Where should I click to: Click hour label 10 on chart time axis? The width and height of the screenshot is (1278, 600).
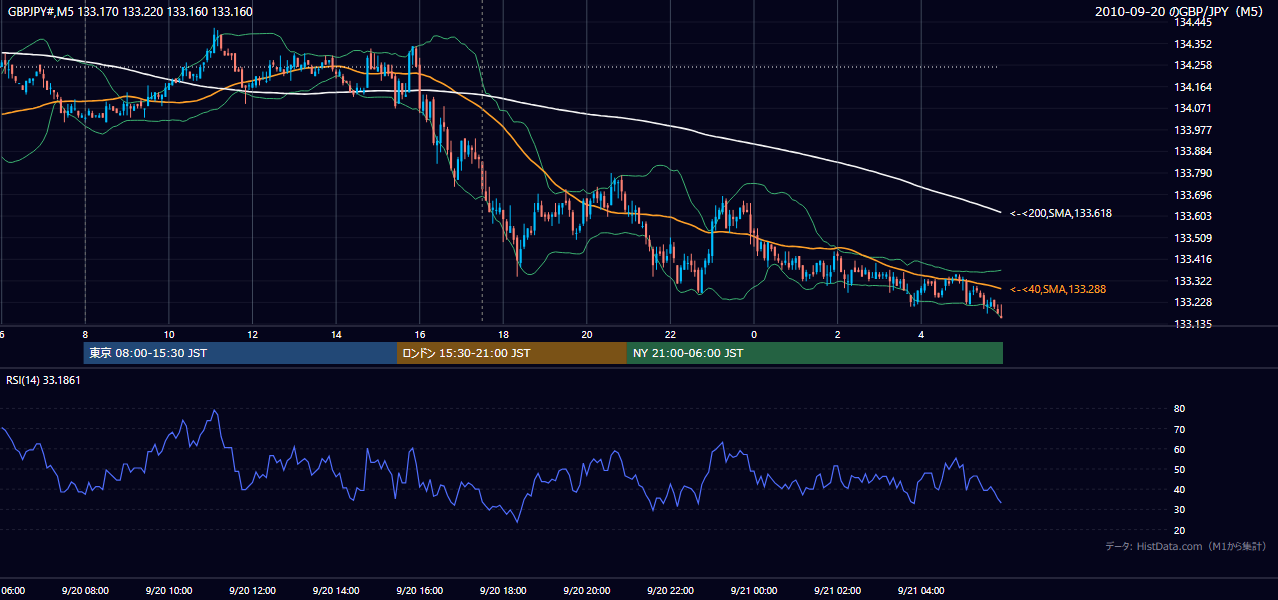[x=169, y=335]
